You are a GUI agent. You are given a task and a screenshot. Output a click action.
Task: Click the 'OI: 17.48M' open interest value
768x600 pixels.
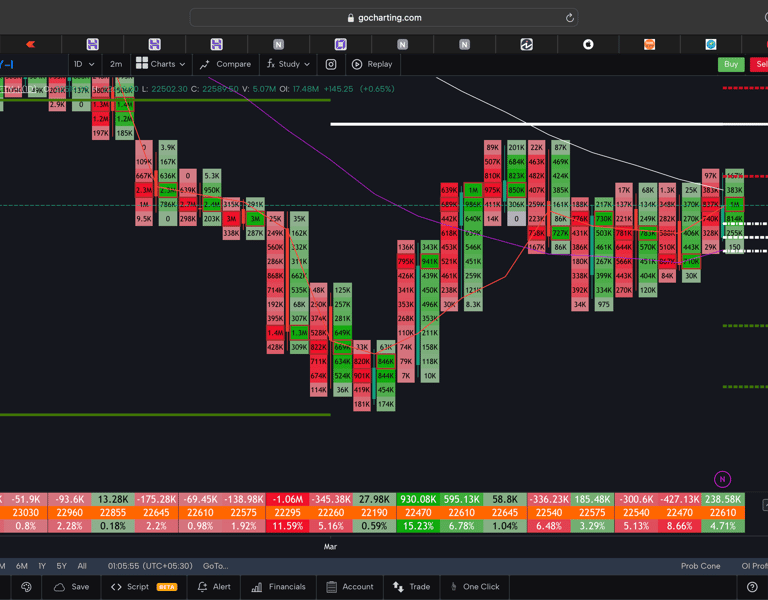tap(299, 89)
